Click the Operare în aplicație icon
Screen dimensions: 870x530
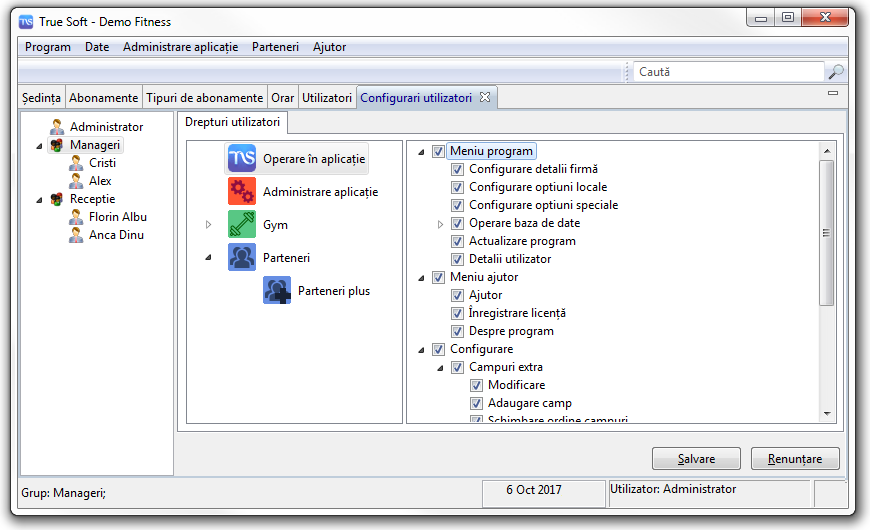242,159
